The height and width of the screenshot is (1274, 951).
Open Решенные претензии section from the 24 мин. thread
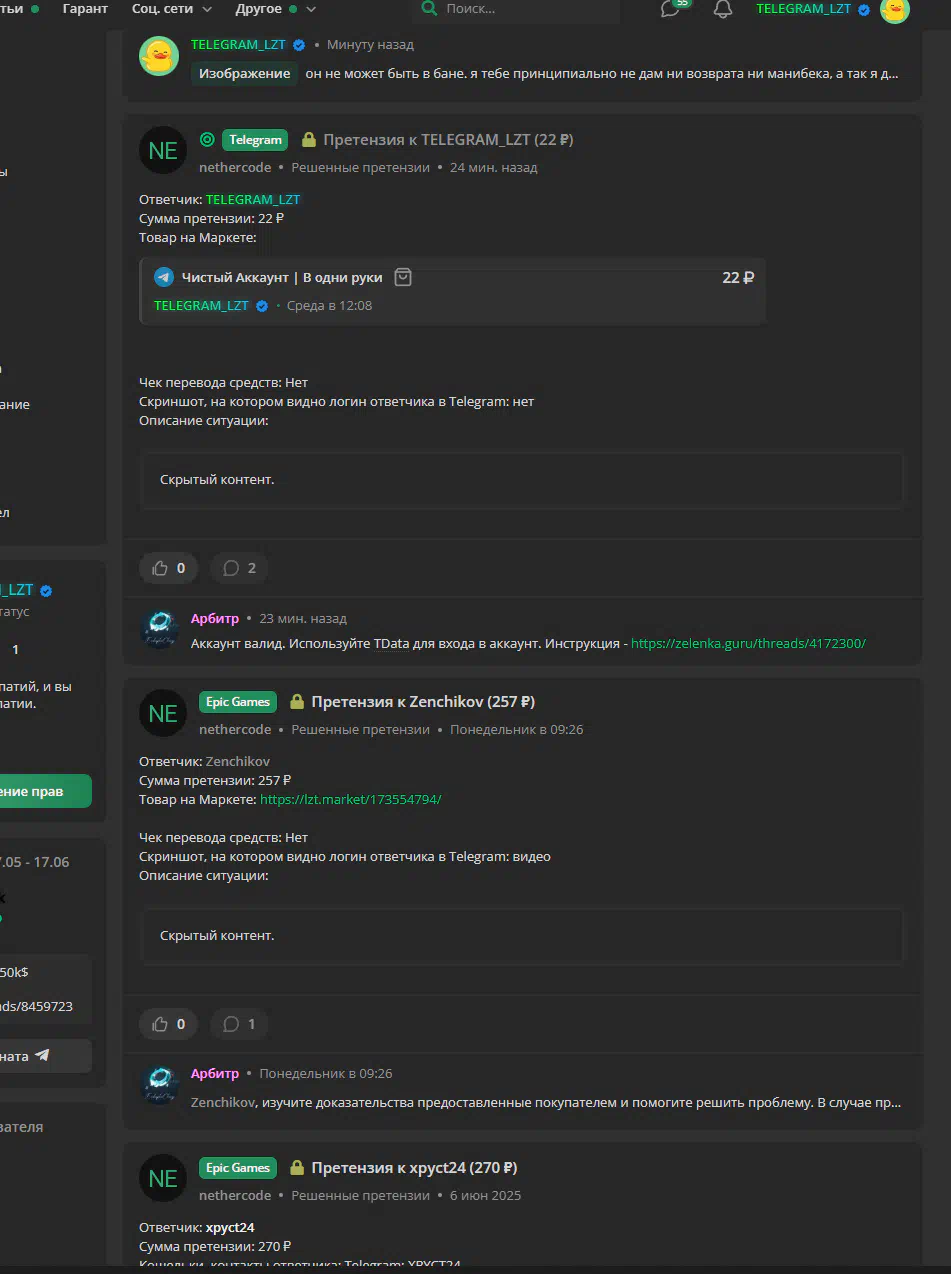(x=360, y=167)
